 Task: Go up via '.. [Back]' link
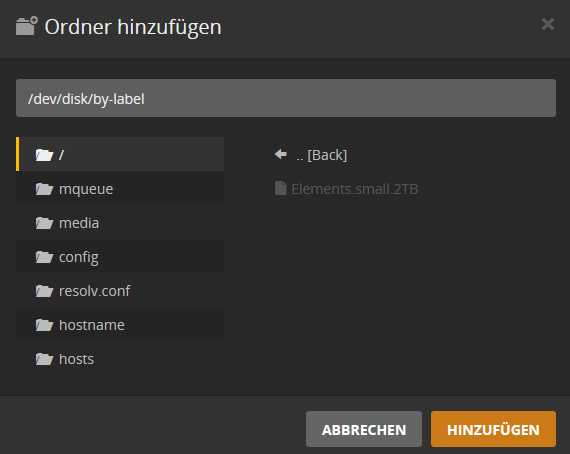322,155
